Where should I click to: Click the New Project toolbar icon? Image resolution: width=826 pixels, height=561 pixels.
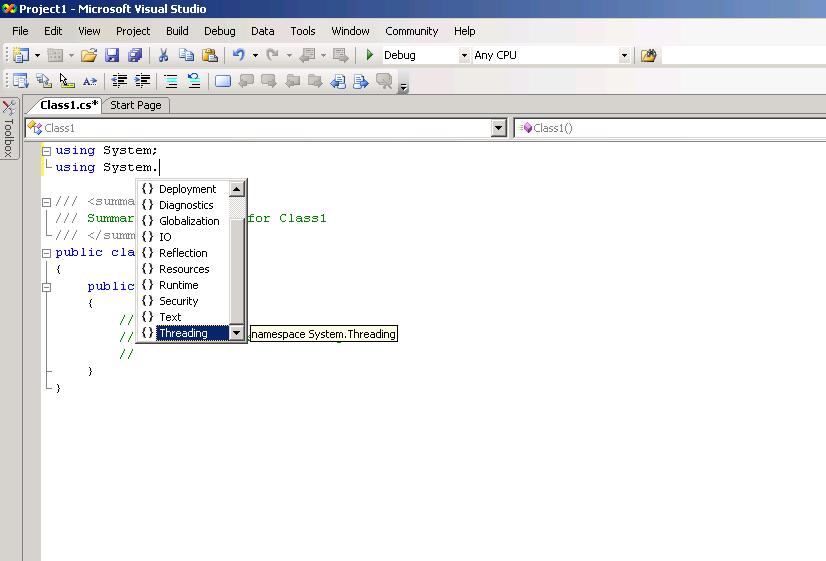pos(21,55)
